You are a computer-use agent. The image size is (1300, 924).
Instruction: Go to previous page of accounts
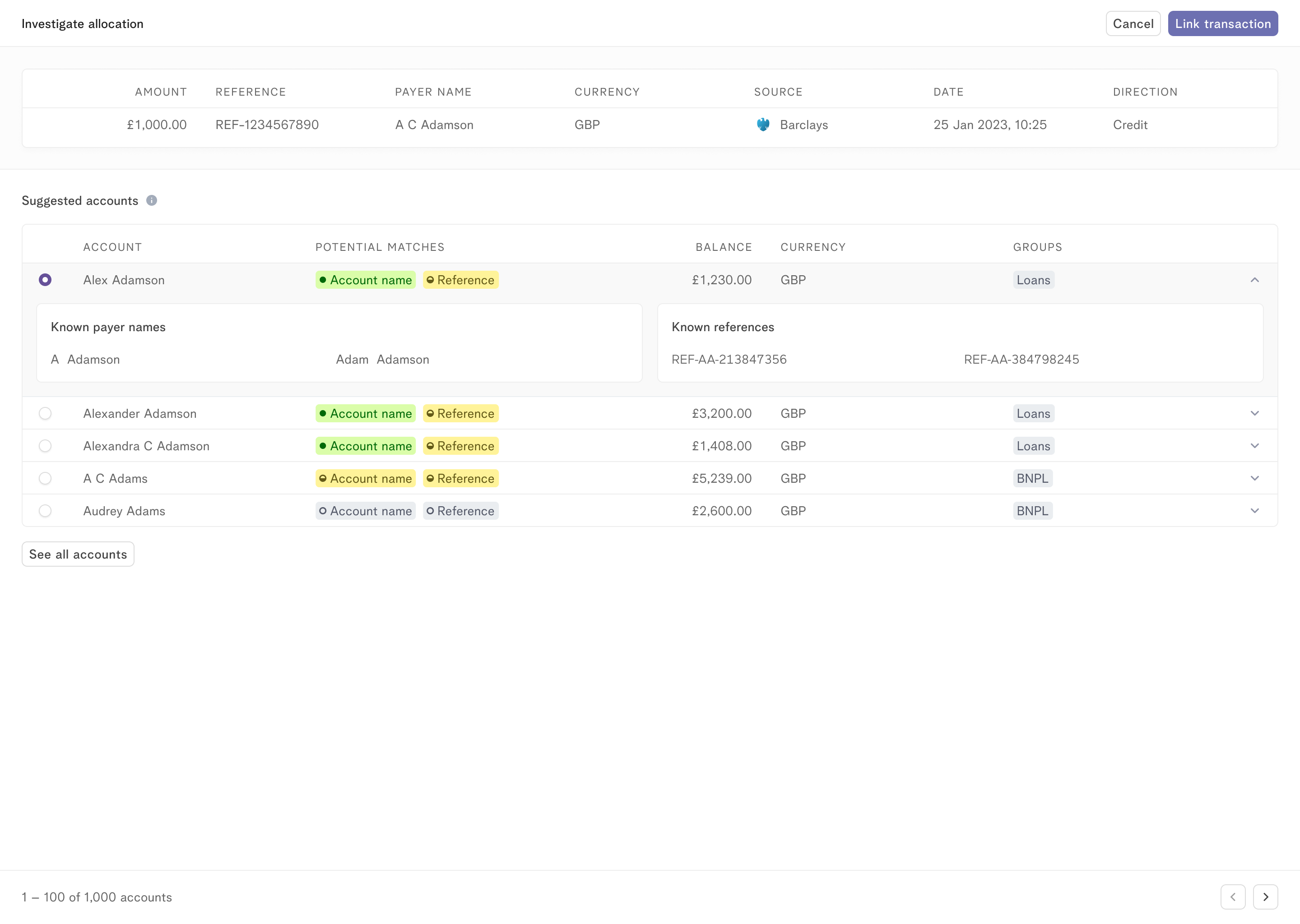[x=1232, y=896]
